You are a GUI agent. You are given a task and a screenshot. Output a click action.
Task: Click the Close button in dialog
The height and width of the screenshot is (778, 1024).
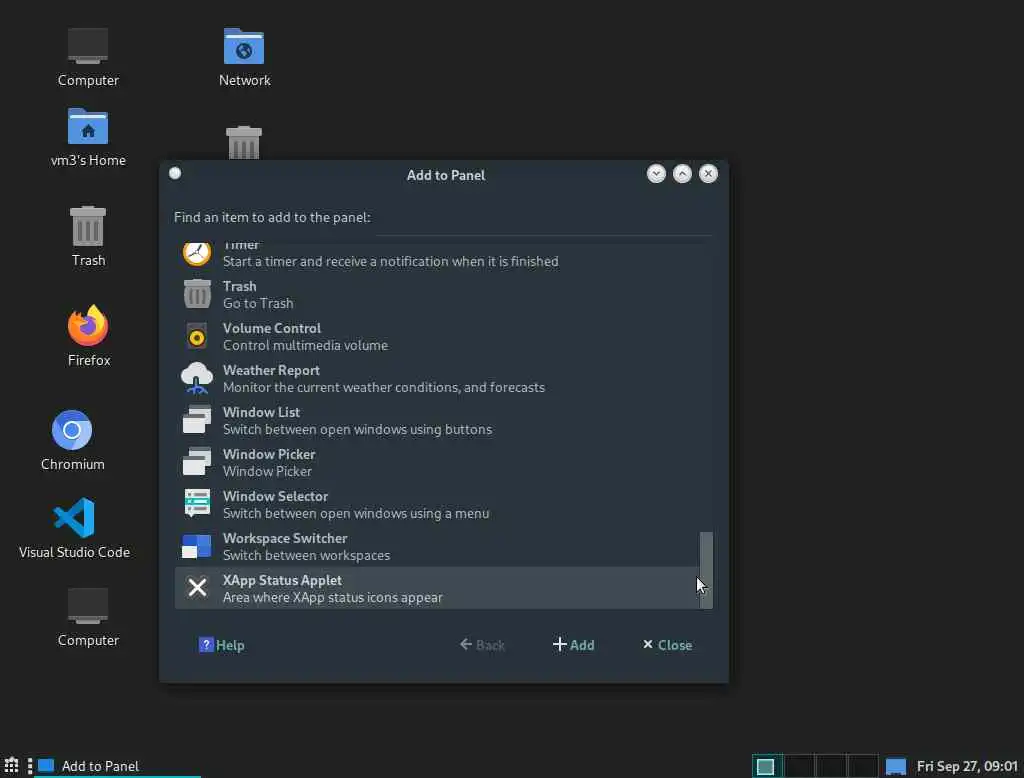click(x=667, y=645)
